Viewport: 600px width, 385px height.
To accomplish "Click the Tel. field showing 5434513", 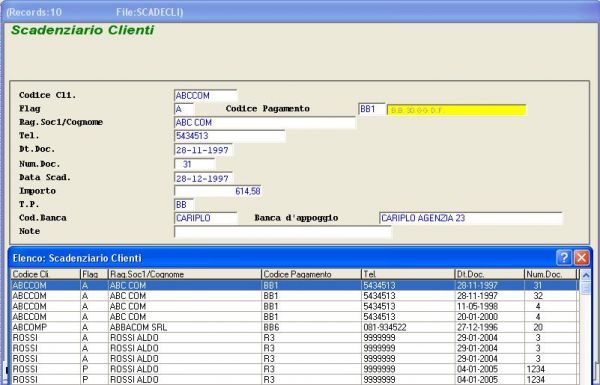I will click(x=230, y=136).
